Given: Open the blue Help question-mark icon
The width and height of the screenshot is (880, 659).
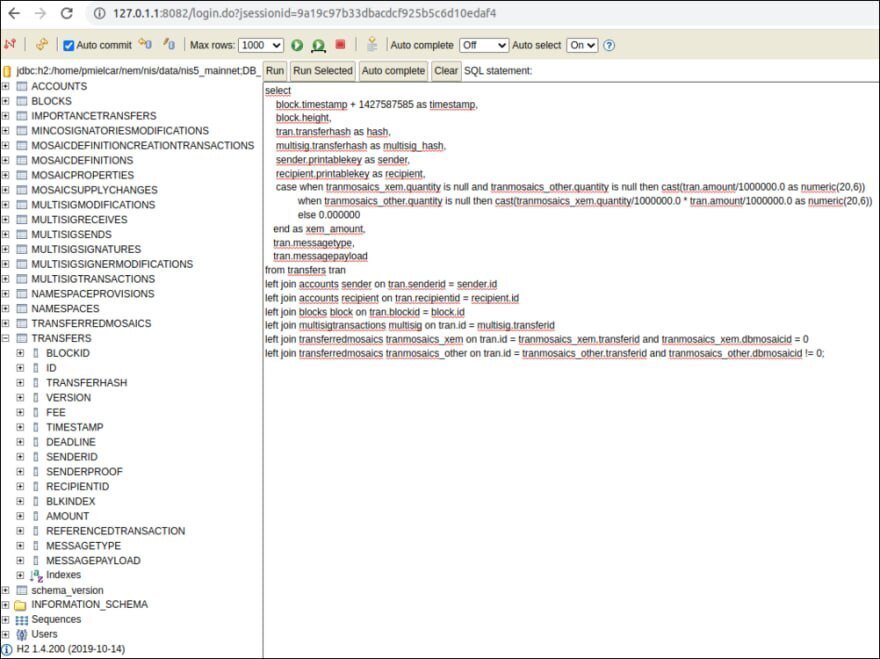Looking at the screenshot, I should click(609, 45).
